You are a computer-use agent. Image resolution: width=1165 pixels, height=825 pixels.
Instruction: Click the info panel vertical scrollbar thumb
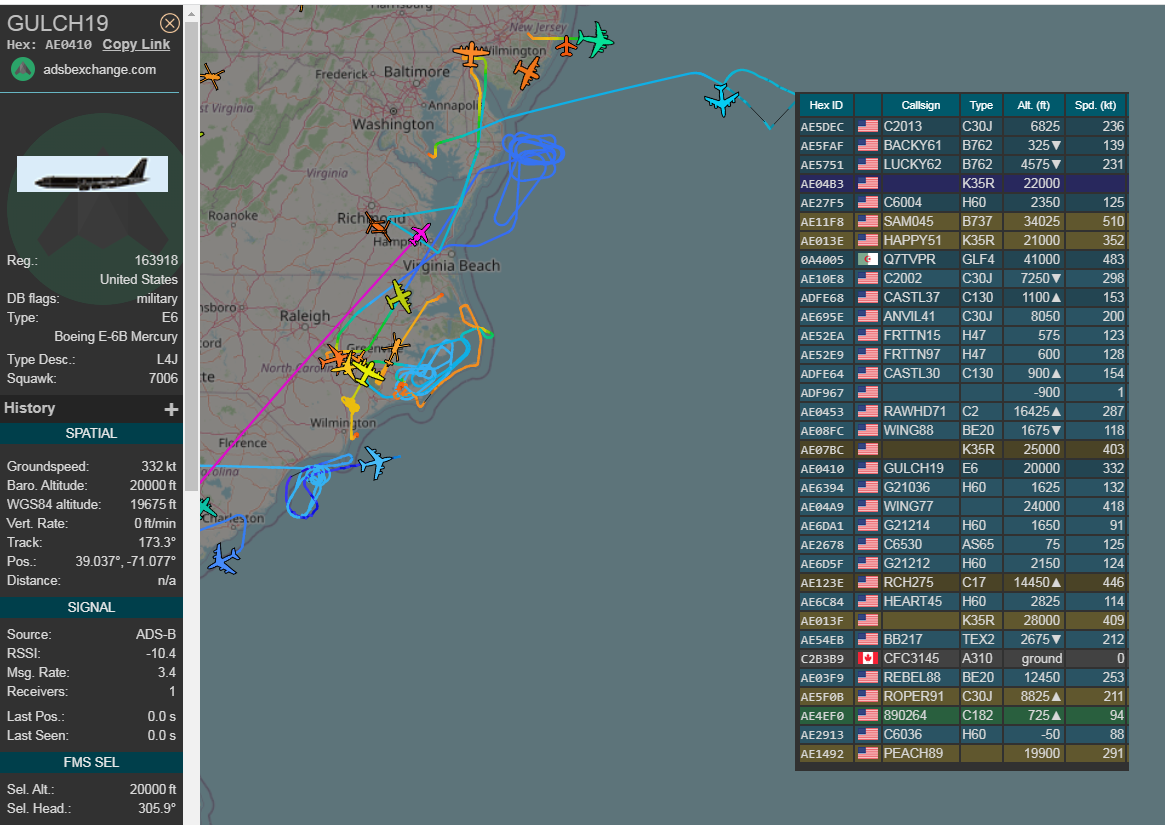point(191,256)
